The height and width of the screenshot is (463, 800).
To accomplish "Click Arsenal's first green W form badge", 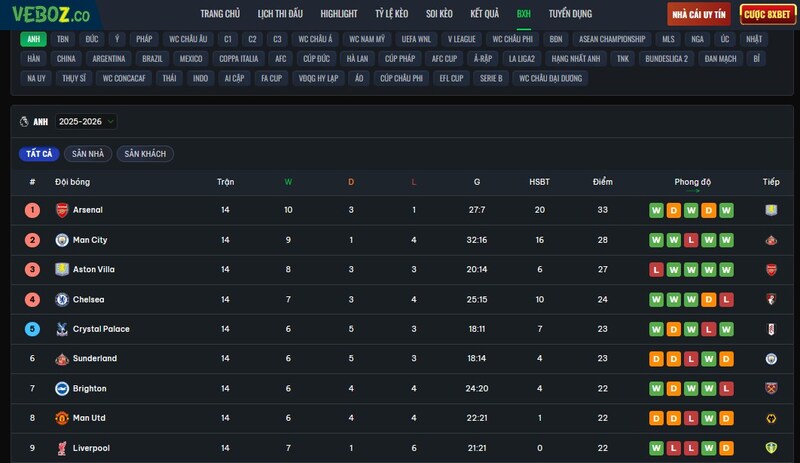I will (x=656, y=210).
